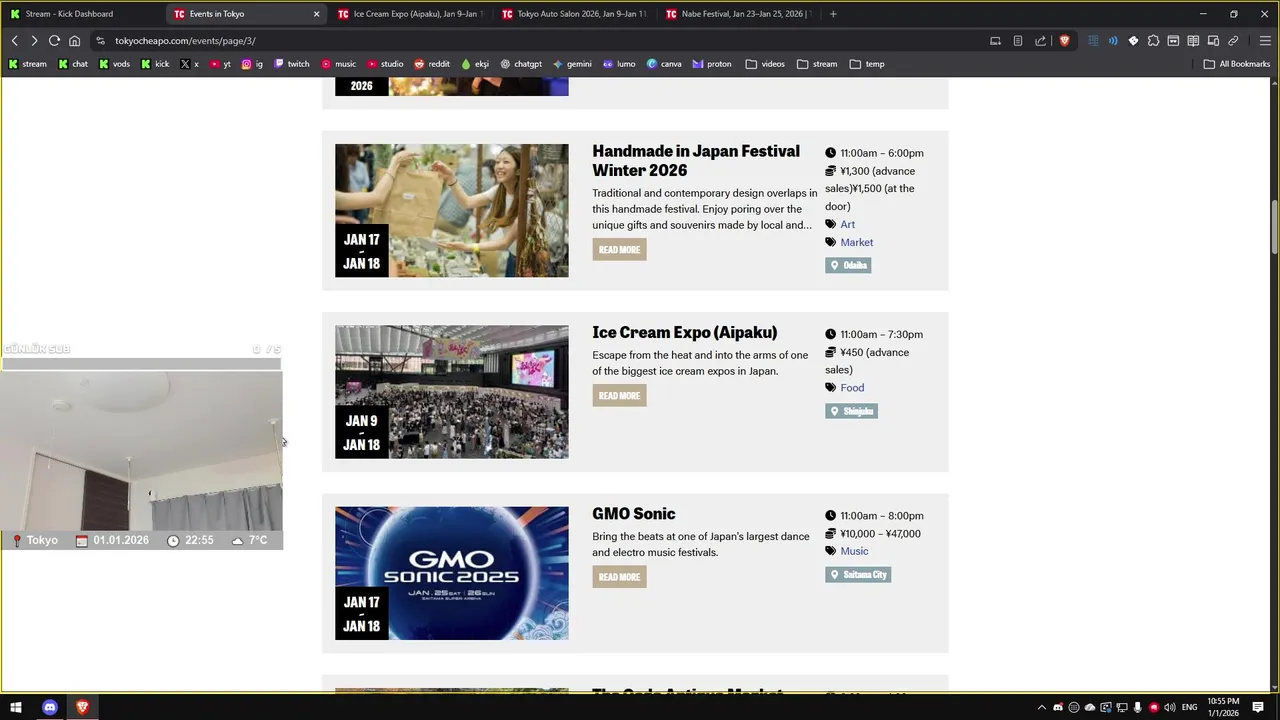Image resolution: width=1280 pixels, height=720 pixels.
Task: Close the Events in Tokyo tab
Action: (x=316, y=14)
